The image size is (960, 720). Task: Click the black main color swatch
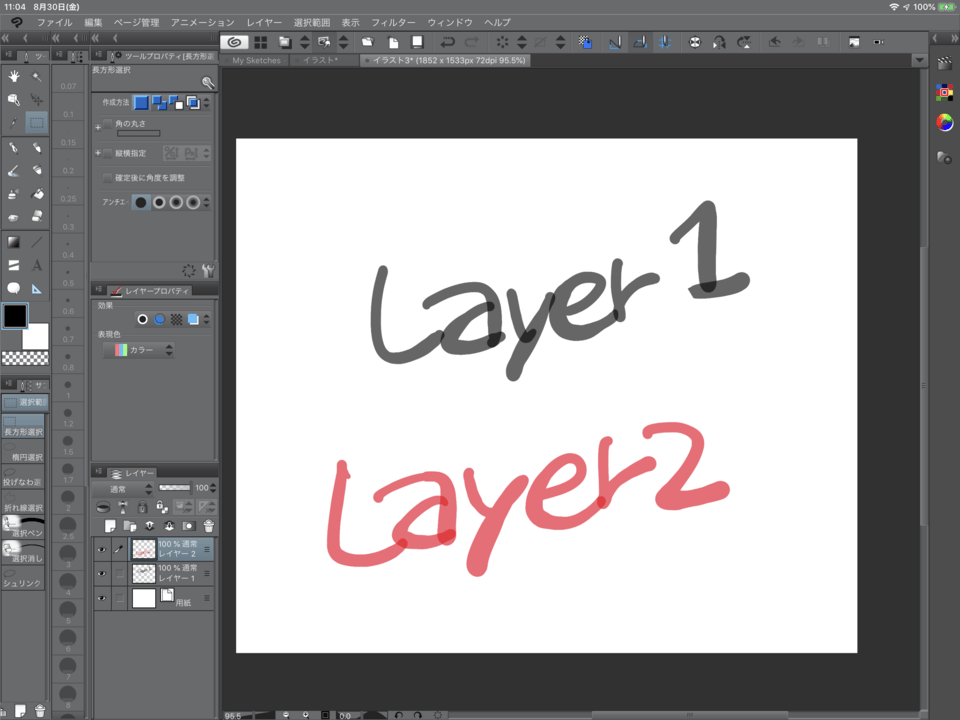15,317
